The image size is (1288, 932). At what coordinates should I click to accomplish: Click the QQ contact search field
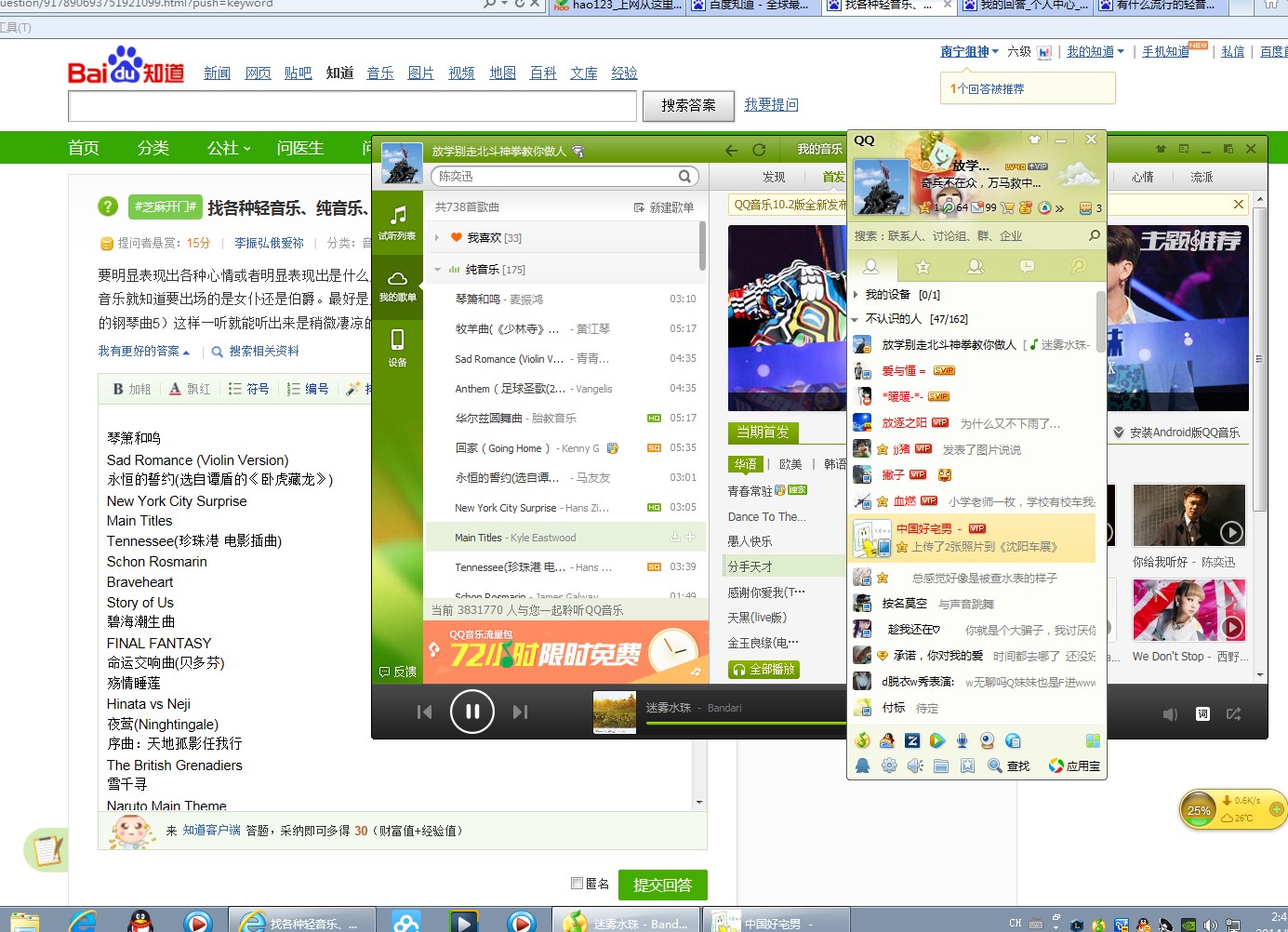(967, 236)
